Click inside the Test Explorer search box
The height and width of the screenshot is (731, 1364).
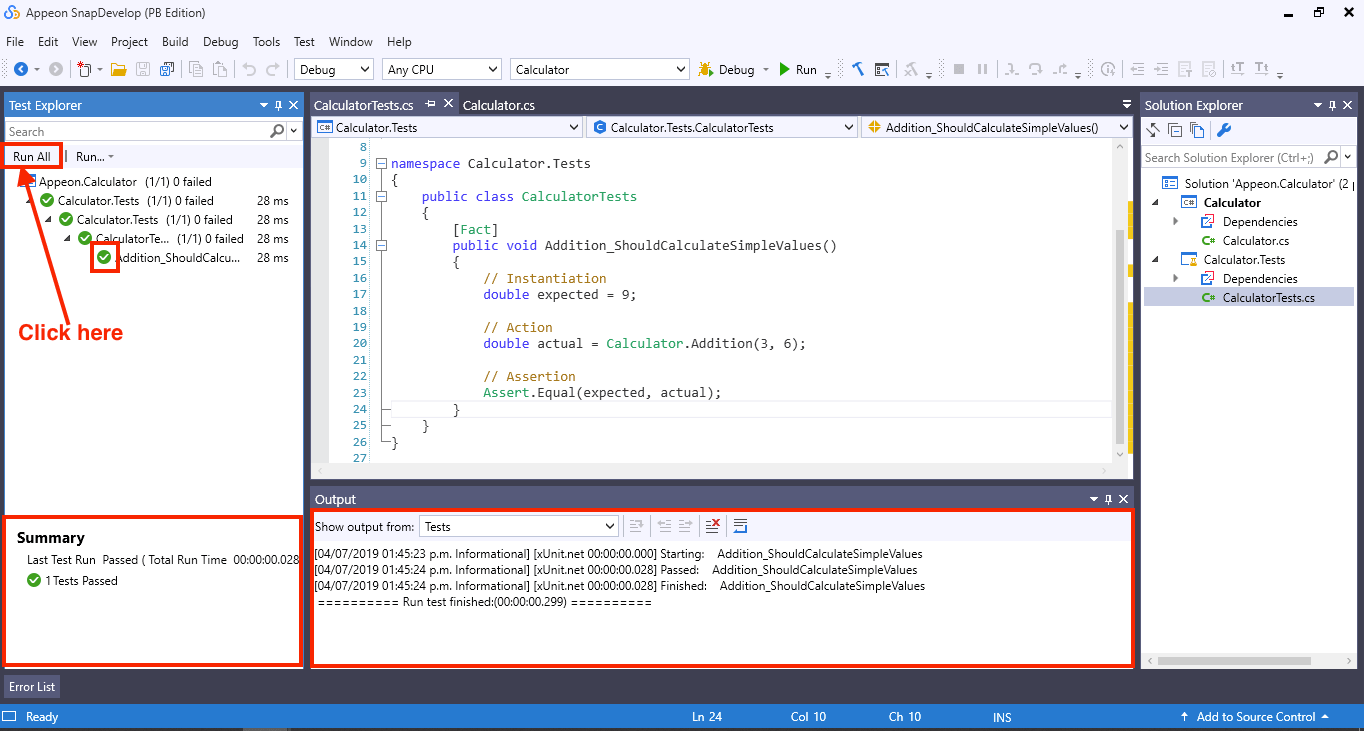click(130, 131)
